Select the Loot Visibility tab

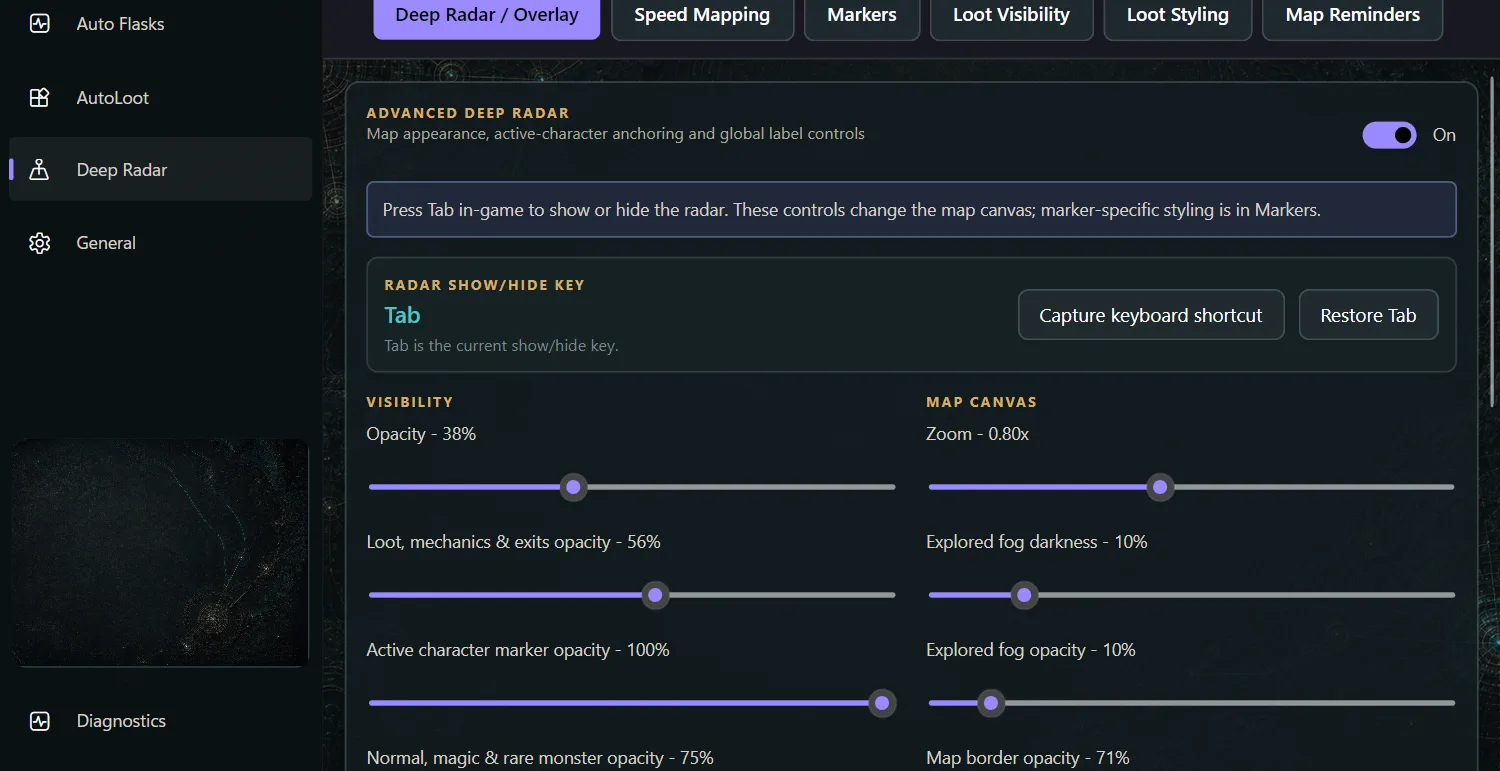(1011, 16)
